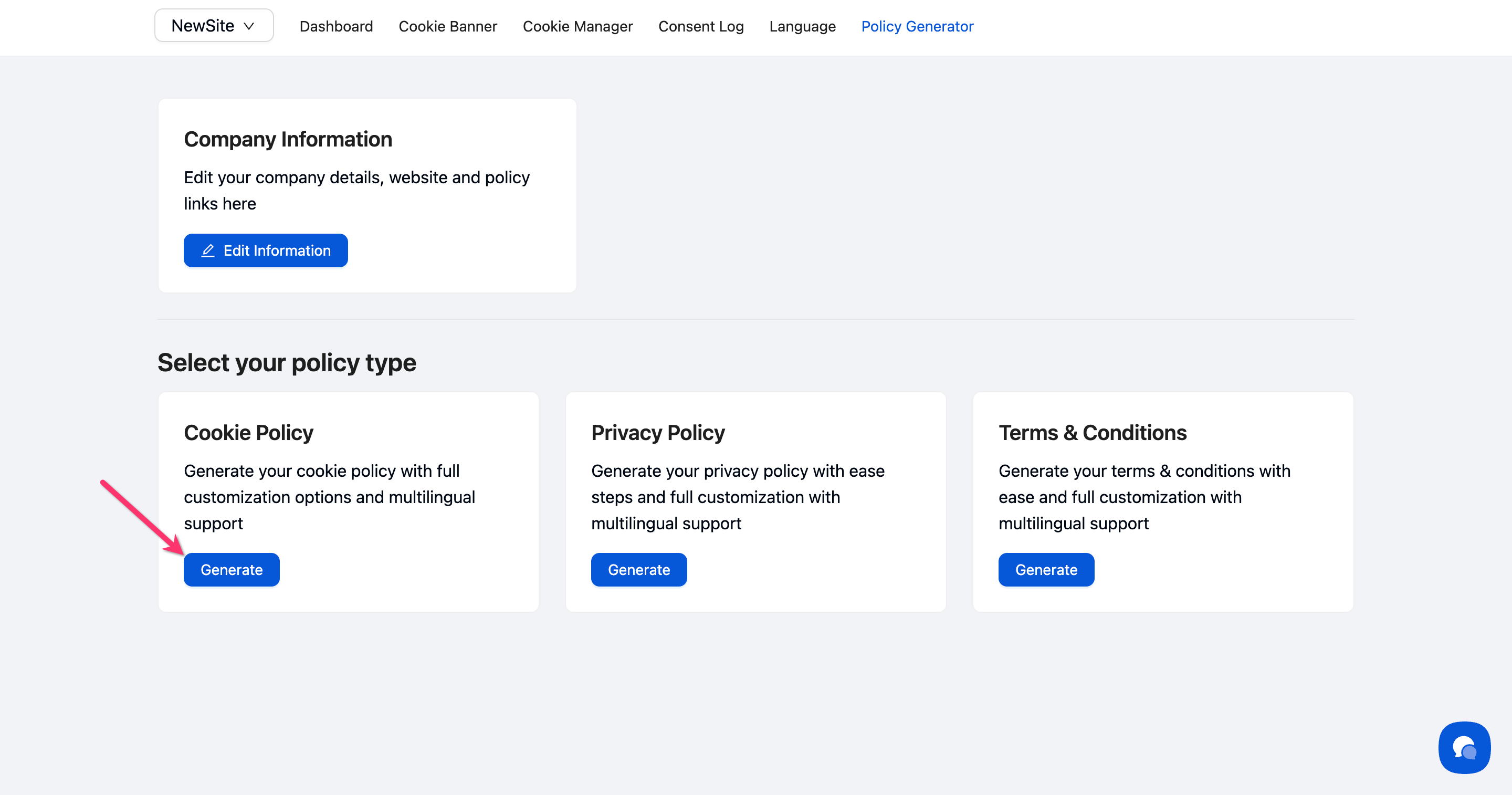This screenshot has width=1512, height=795.
Task: Click the Terms & Conditions card heading
Action: (x=1092, y=433)
